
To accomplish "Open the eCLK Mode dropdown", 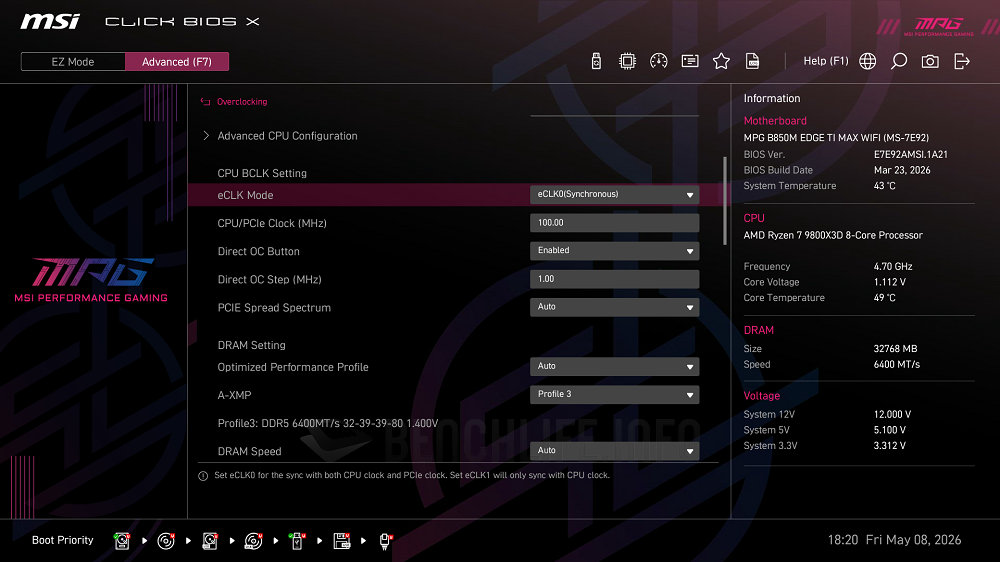I will 614,195.
